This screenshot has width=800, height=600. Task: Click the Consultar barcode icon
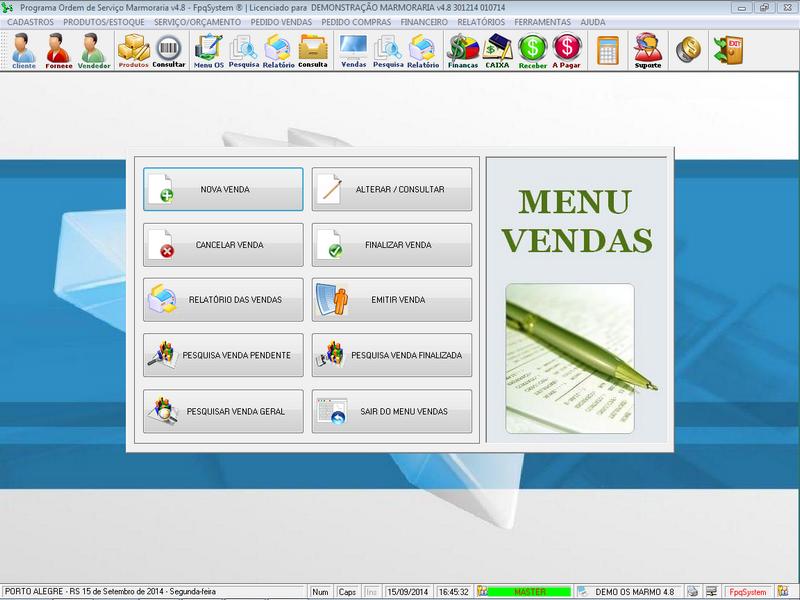pos(168,51)
